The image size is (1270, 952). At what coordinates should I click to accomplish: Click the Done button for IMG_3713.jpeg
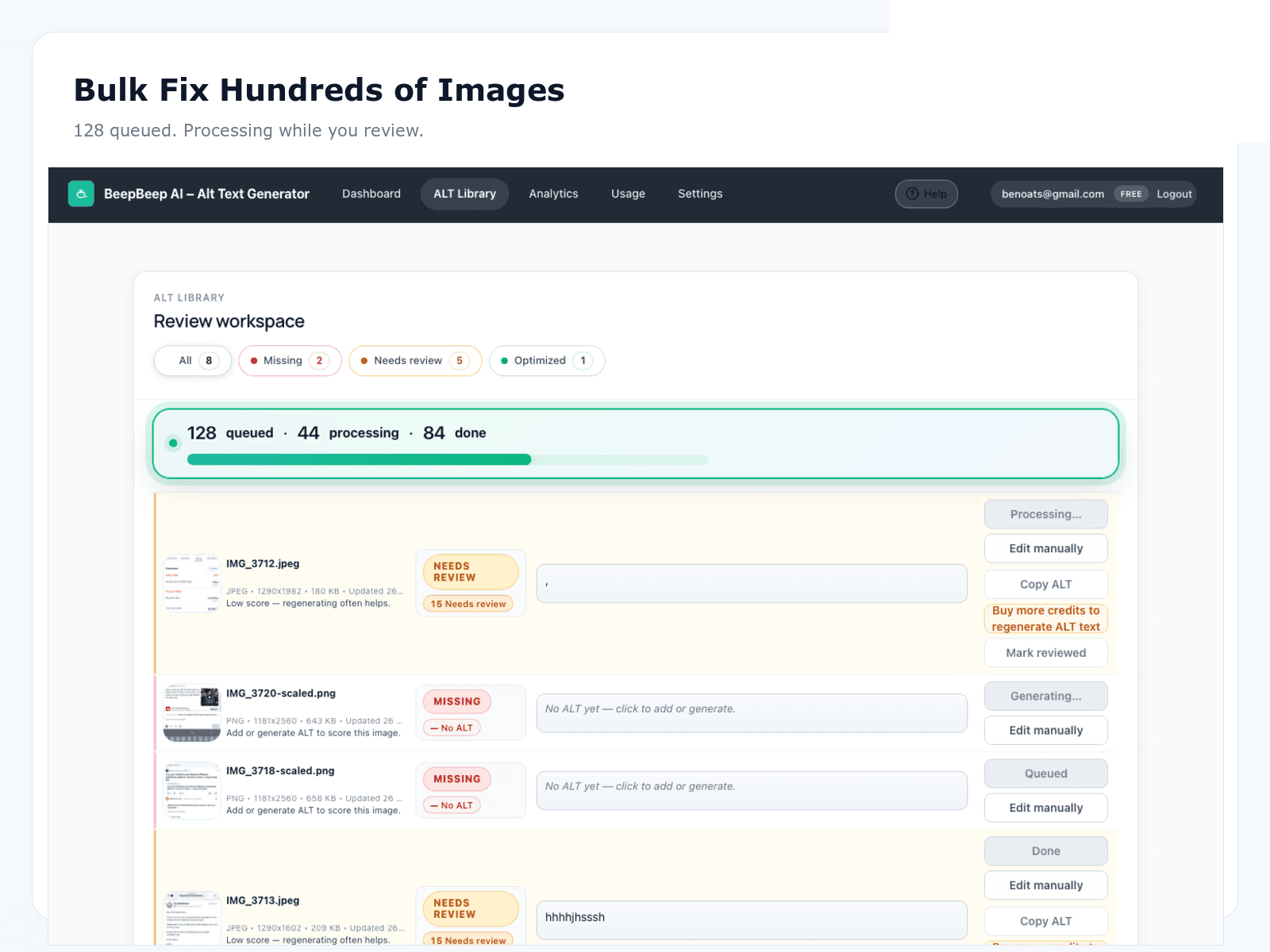(x=1046, y=851)
